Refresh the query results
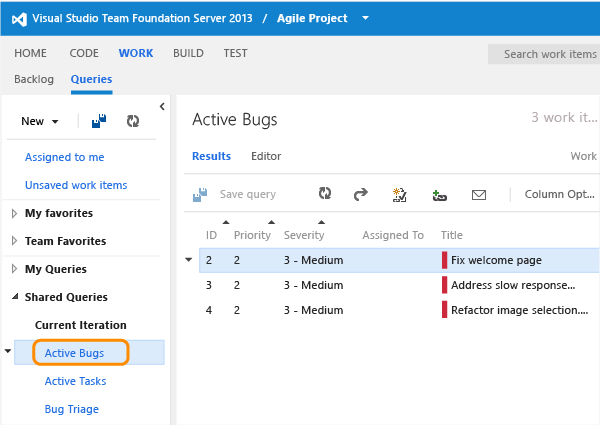 pyautogui.click(x=325, y=194)
